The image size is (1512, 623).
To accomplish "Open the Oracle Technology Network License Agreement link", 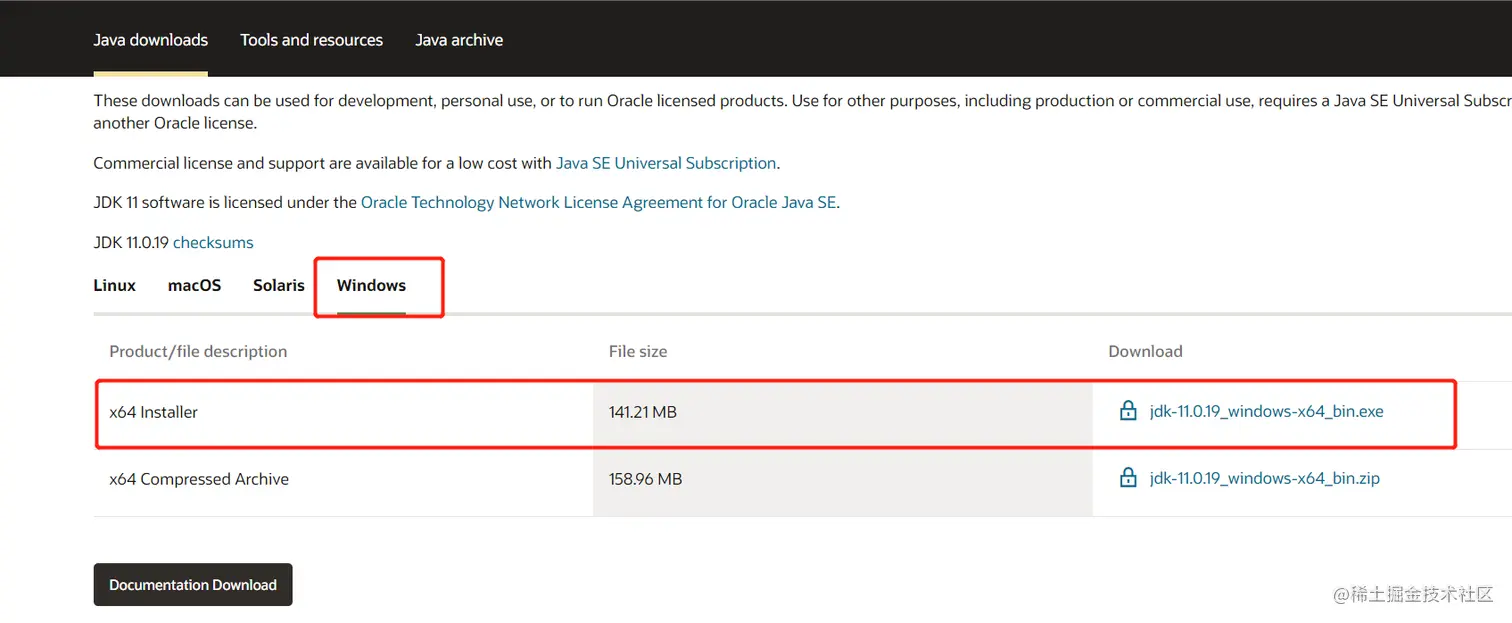I will (598, 202).
